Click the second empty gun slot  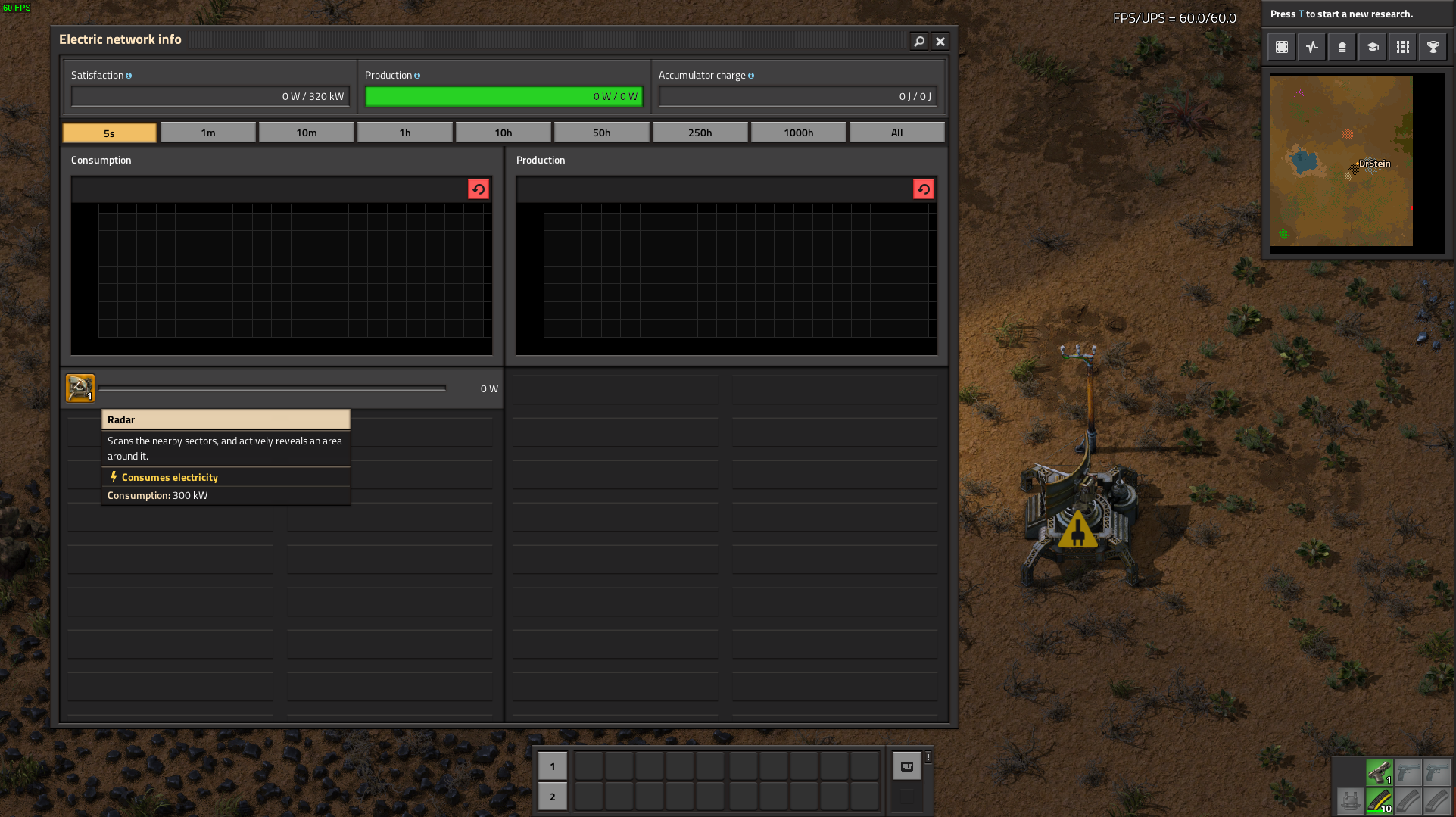pyautogui.click(x=1408, y=772)
